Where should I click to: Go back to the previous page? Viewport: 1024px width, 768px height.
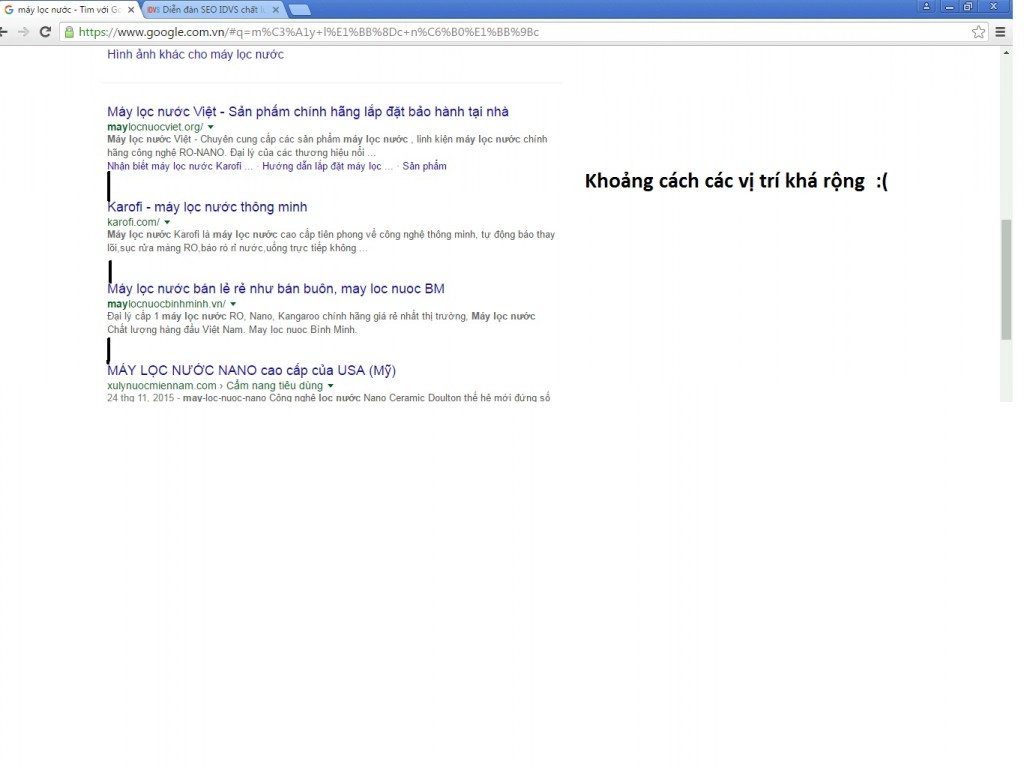[x=3, y=31]
